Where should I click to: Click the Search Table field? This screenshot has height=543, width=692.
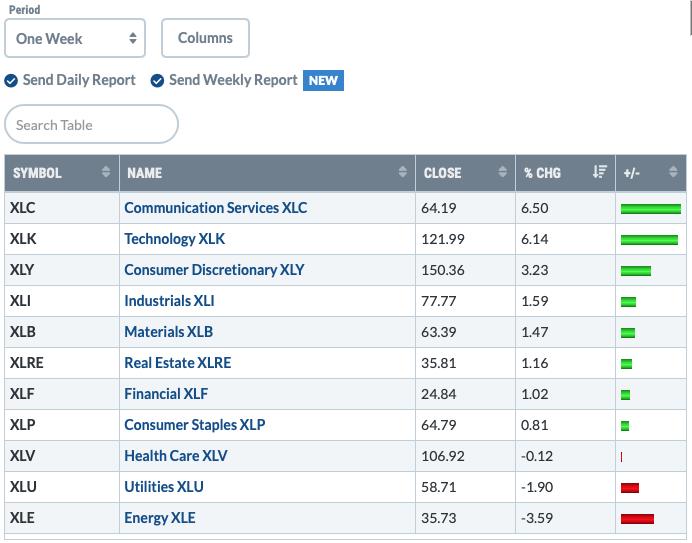(91, 124)
